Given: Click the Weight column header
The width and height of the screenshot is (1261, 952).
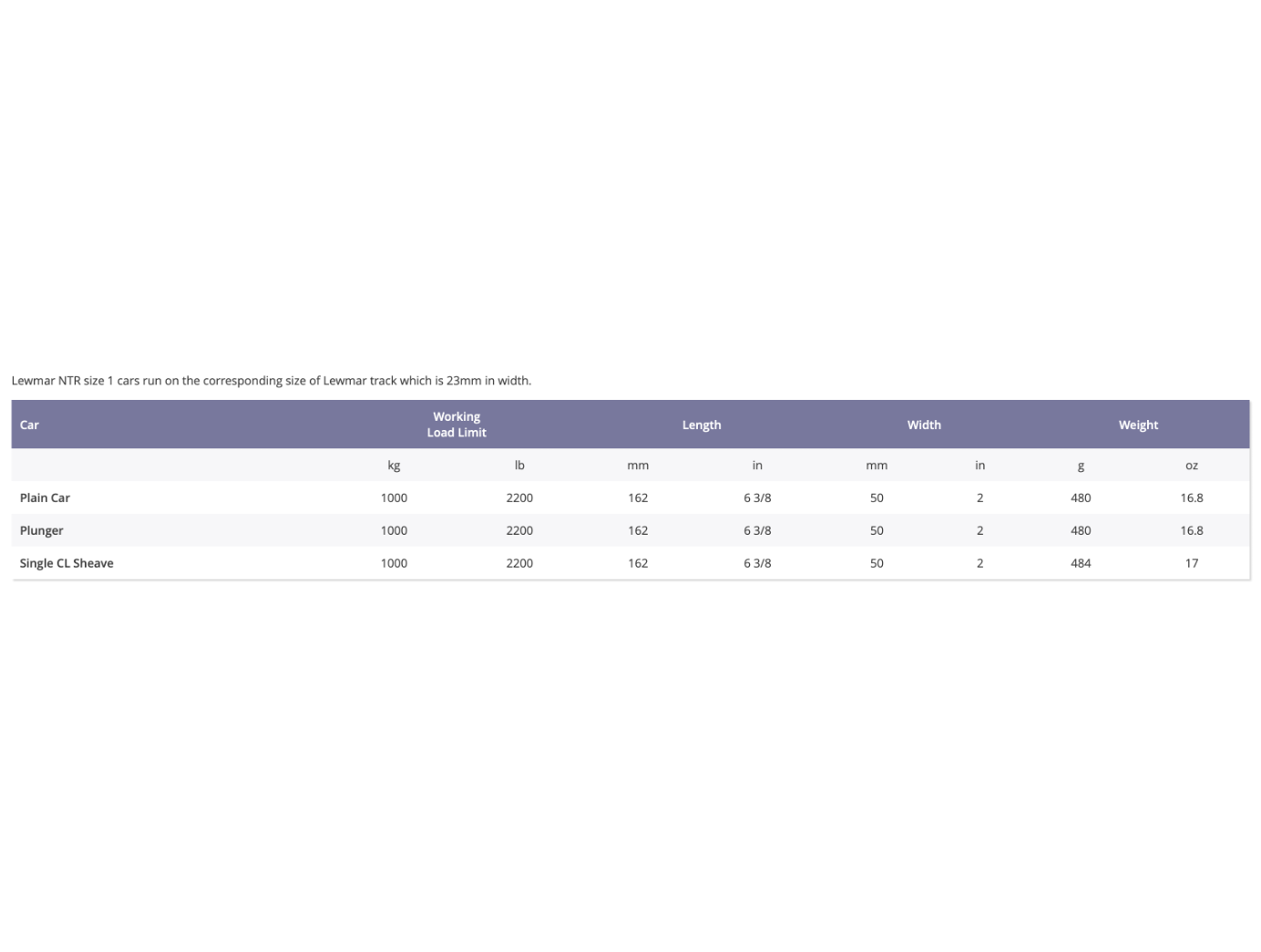Looking at the screenshot, I should click(1138, 425).
